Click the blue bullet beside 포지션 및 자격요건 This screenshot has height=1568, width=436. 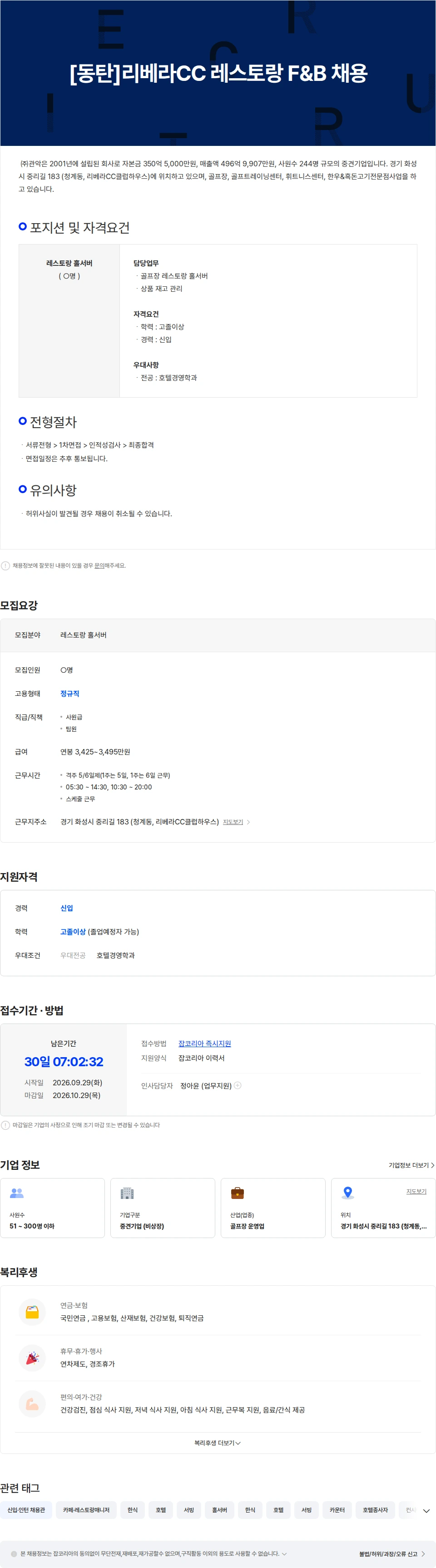pyautogui.click(x=23, y=226)
